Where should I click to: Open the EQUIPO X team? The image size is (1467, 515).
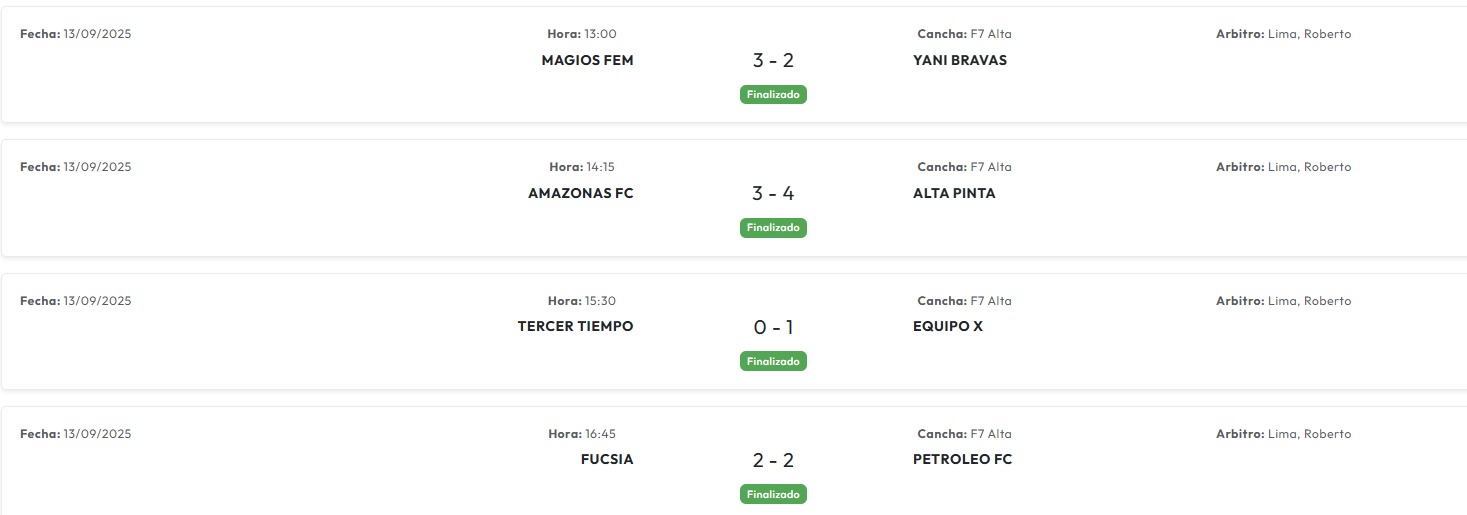coord(947,326)
